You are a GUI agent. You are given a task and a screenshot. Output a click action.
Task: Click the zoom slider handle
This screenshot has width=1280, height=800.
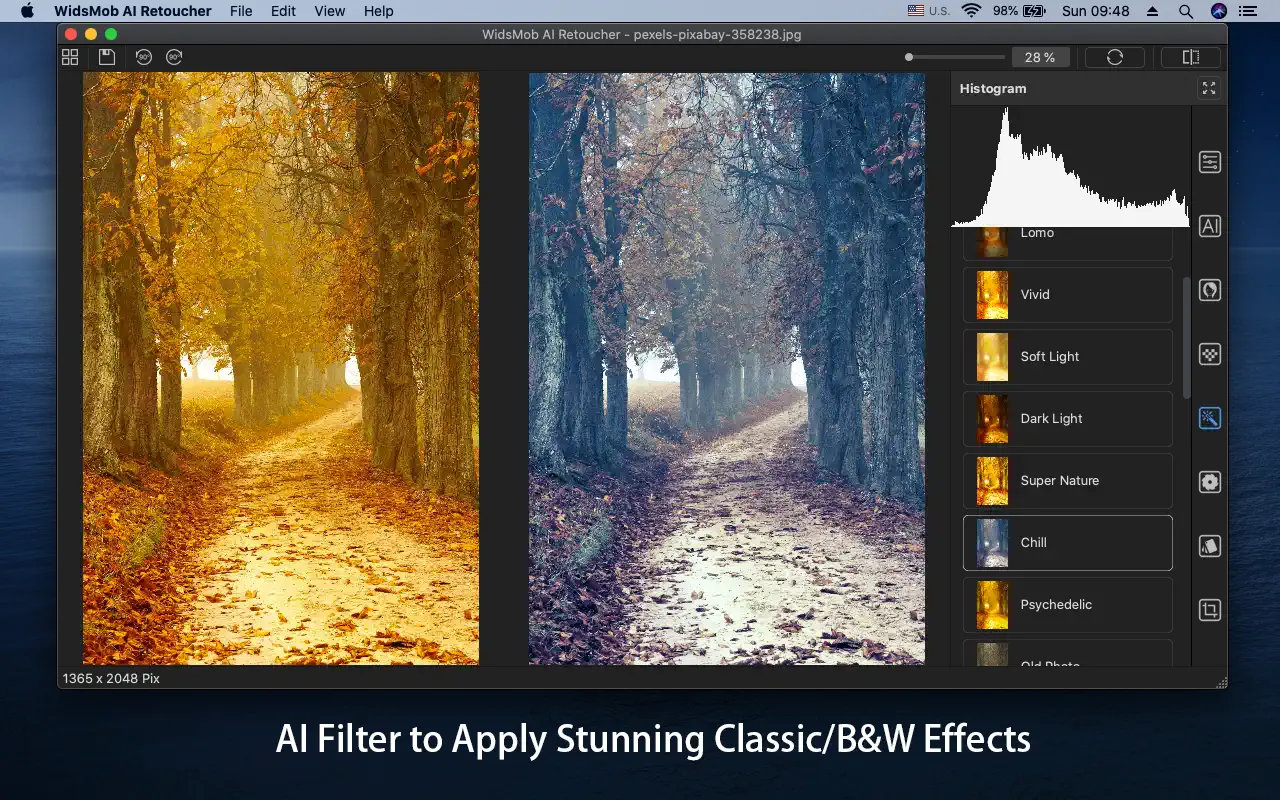909,58
